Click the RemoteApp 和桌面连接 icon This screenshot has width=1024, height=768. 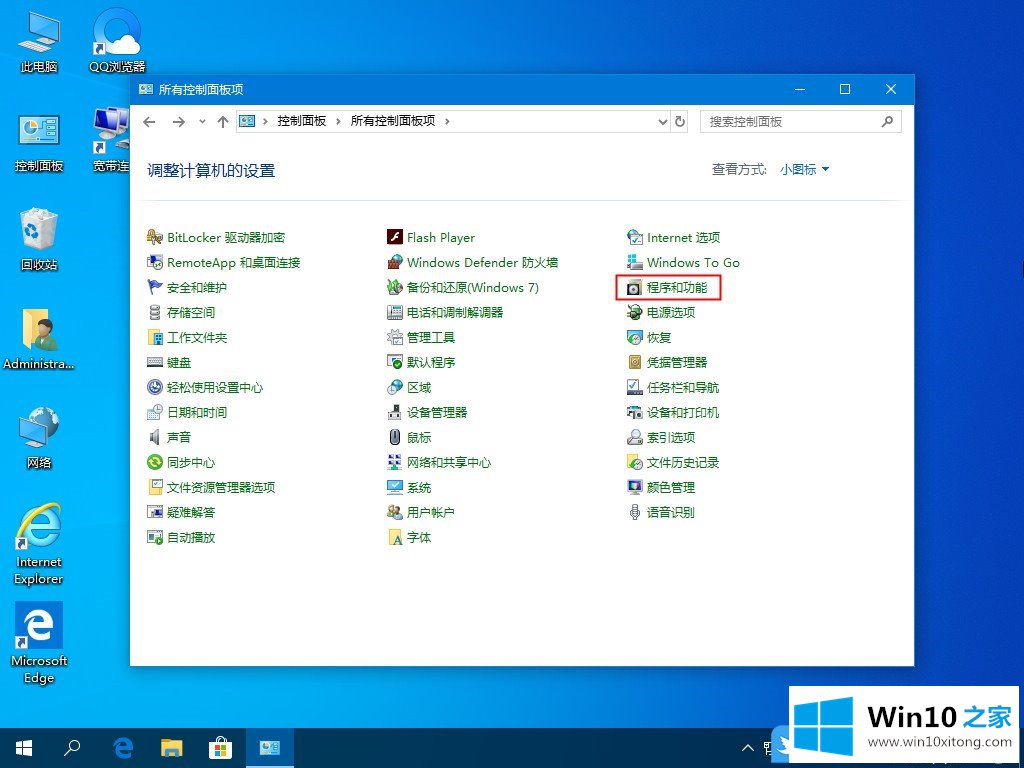(x=155, y=263)
